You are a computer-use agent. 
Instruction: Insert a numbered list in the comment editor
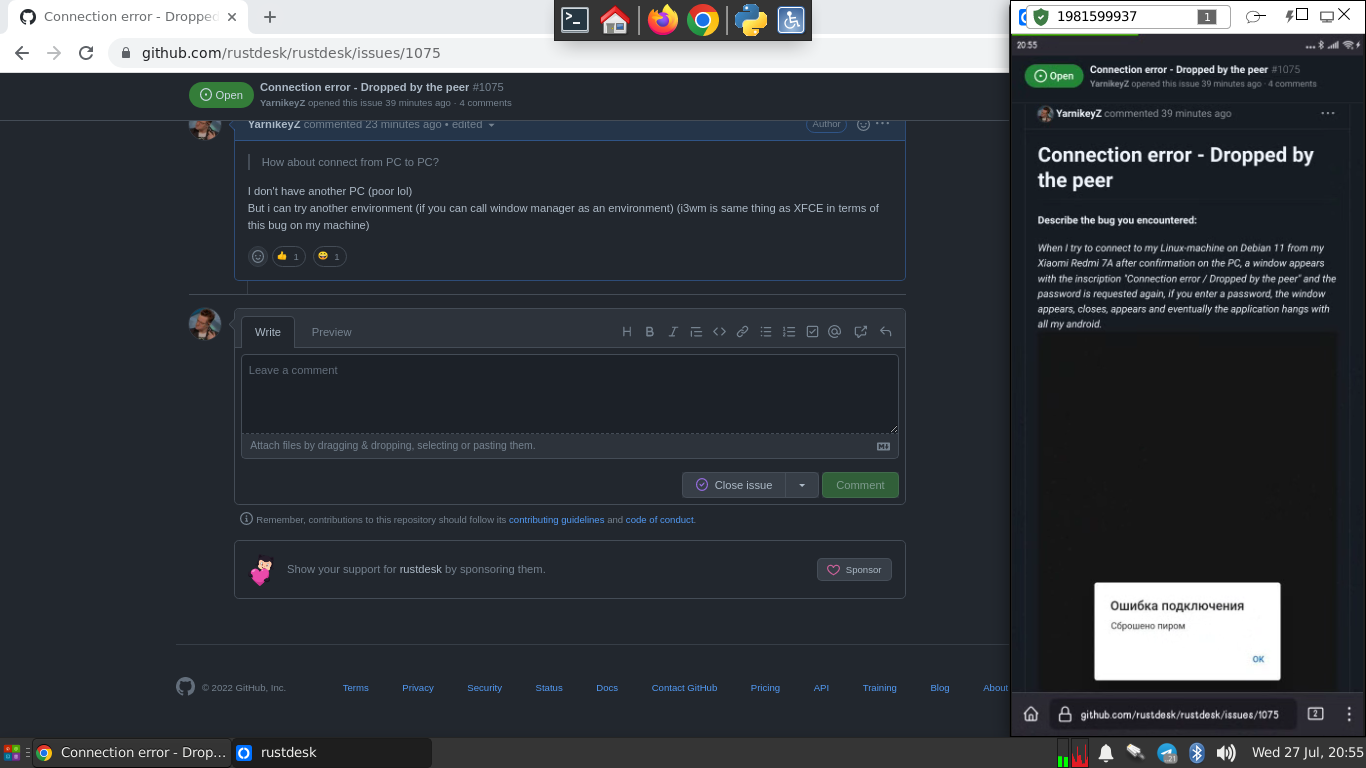789,331
